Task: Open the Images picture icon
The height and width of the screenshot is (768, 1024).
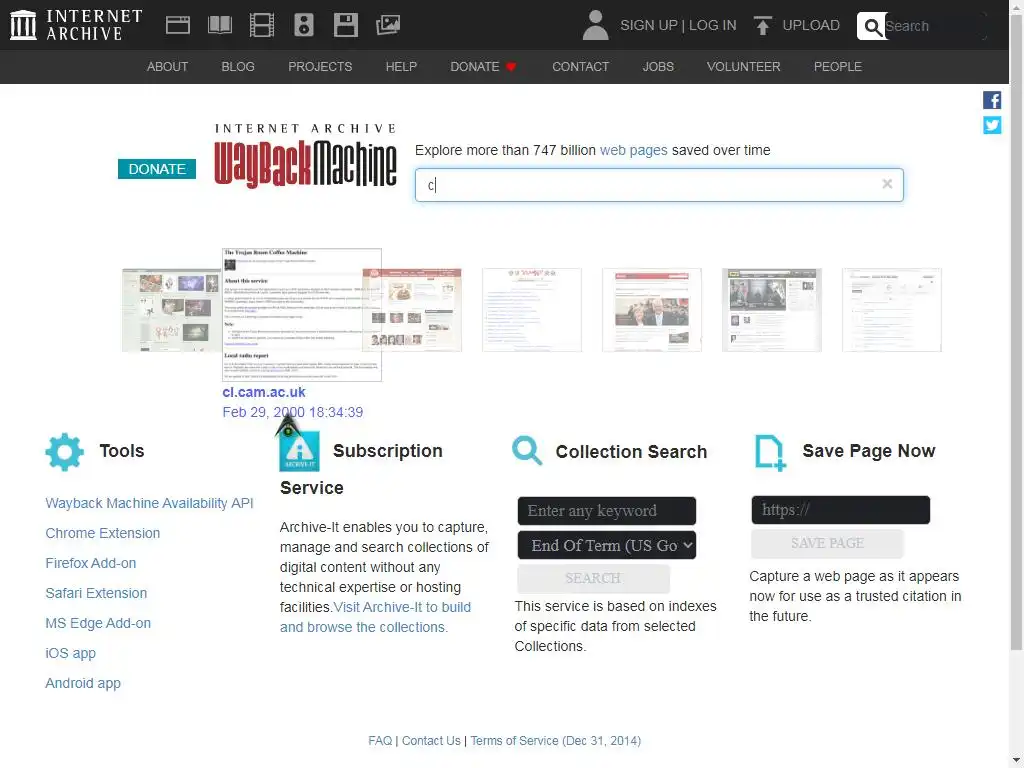Action: click(388, 25)
